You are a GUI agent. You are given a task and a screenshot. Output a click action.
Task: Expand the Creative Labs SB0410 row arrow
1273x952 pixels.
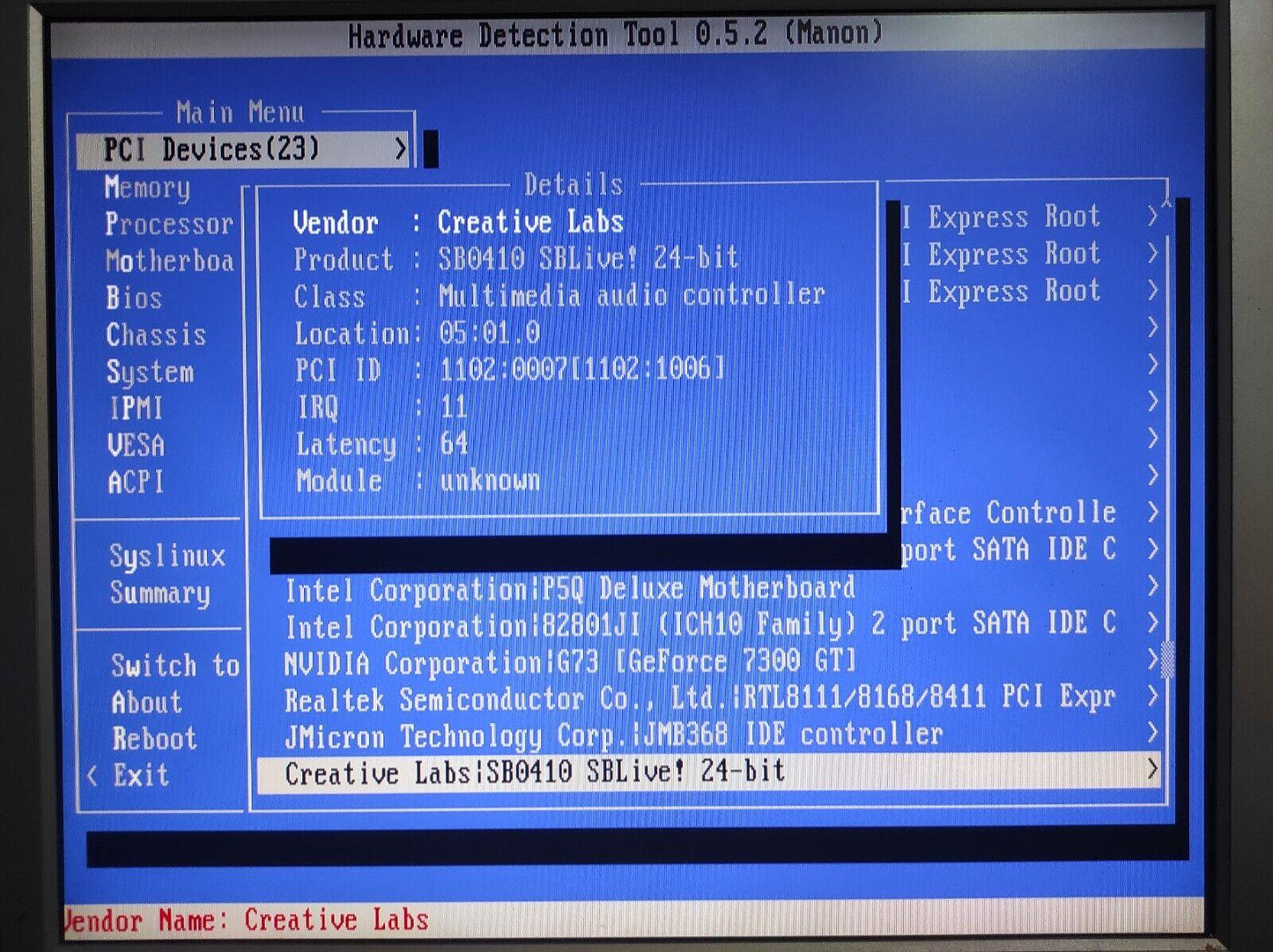(1151, 770)
